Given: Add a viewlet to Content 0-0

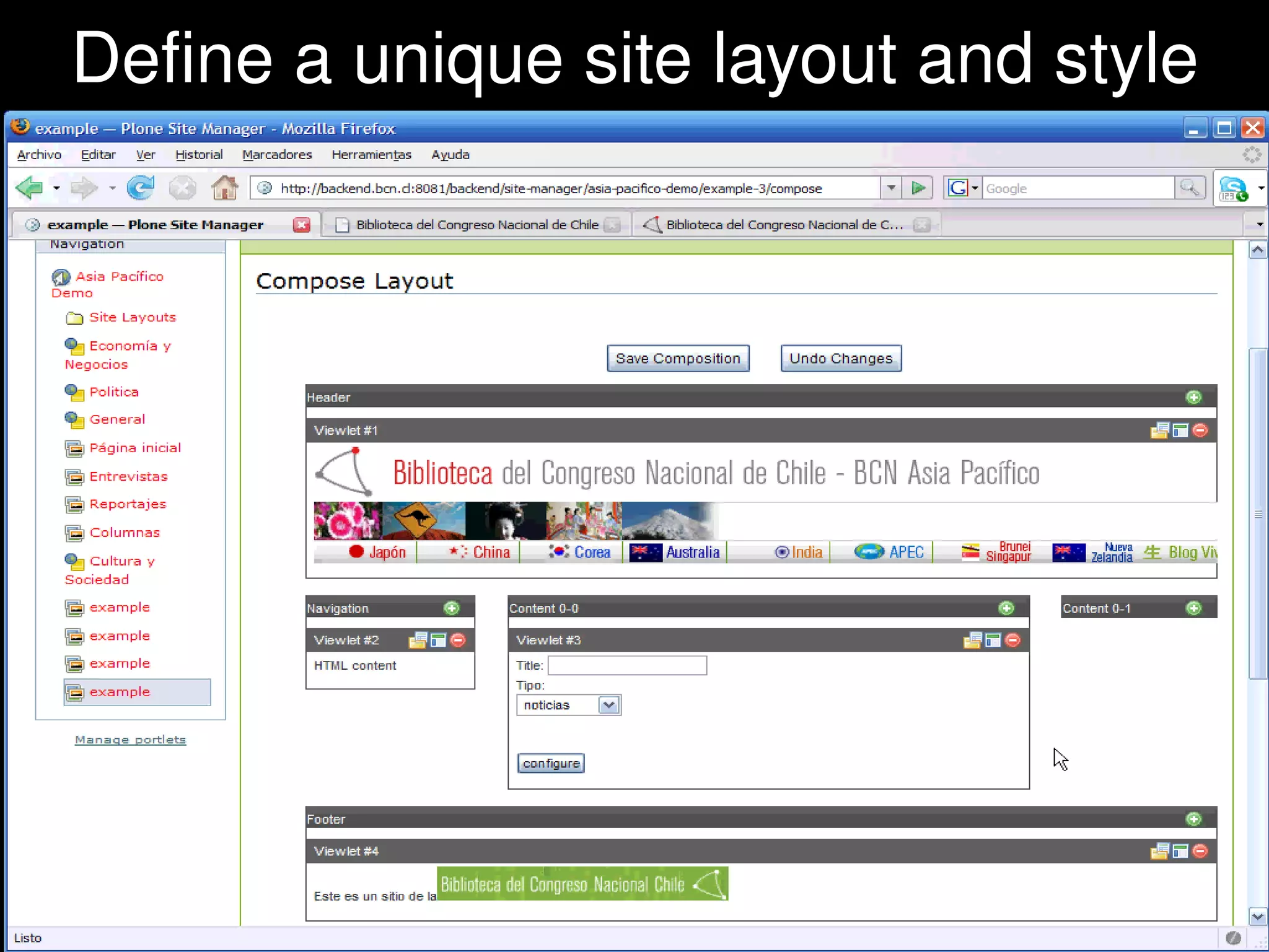Looking at the screenshot, I should (x=1007, y=608).
